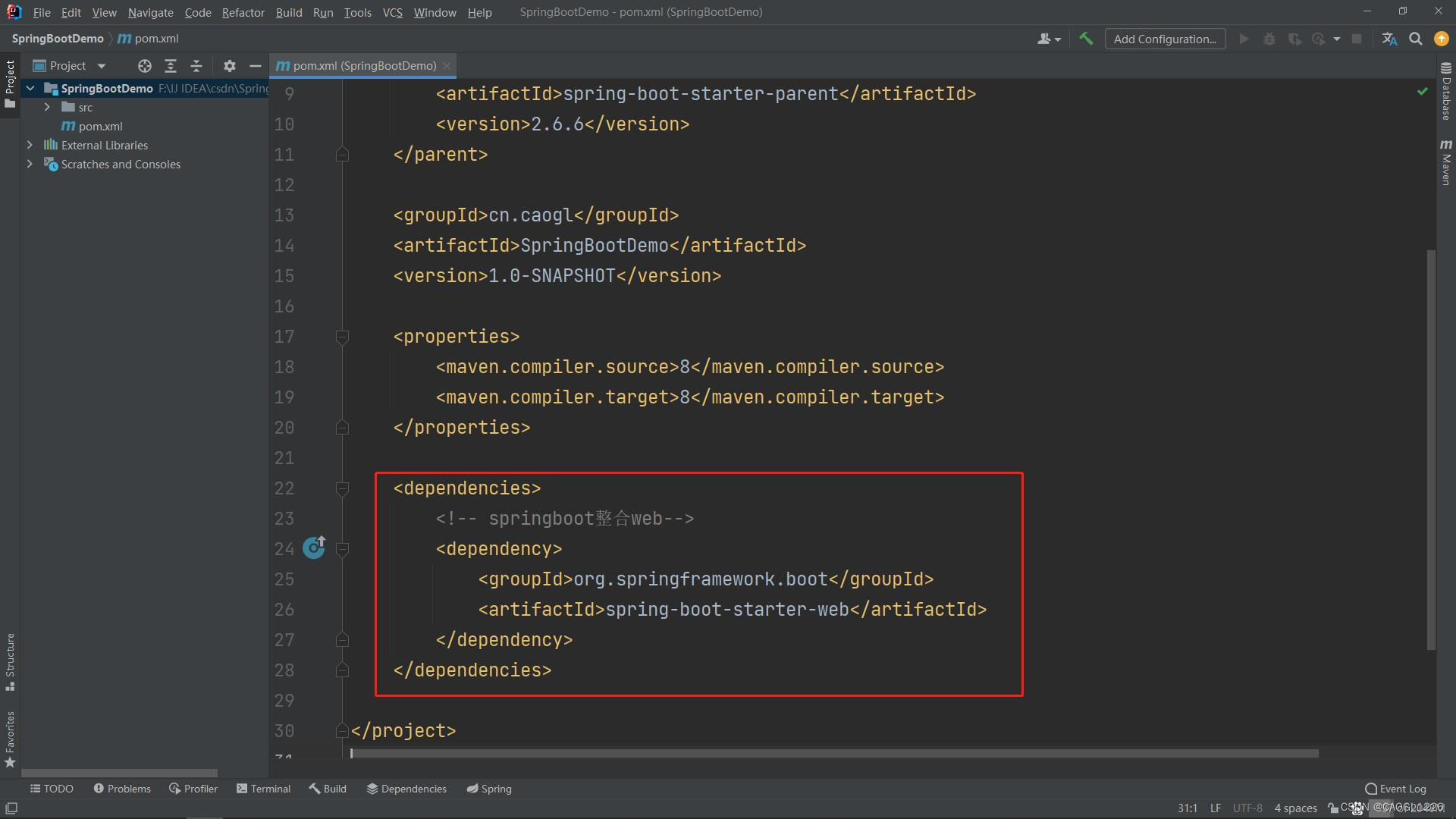1456x819 pixels.
Task: Open the Structure tool window
Action: (10, 661)
